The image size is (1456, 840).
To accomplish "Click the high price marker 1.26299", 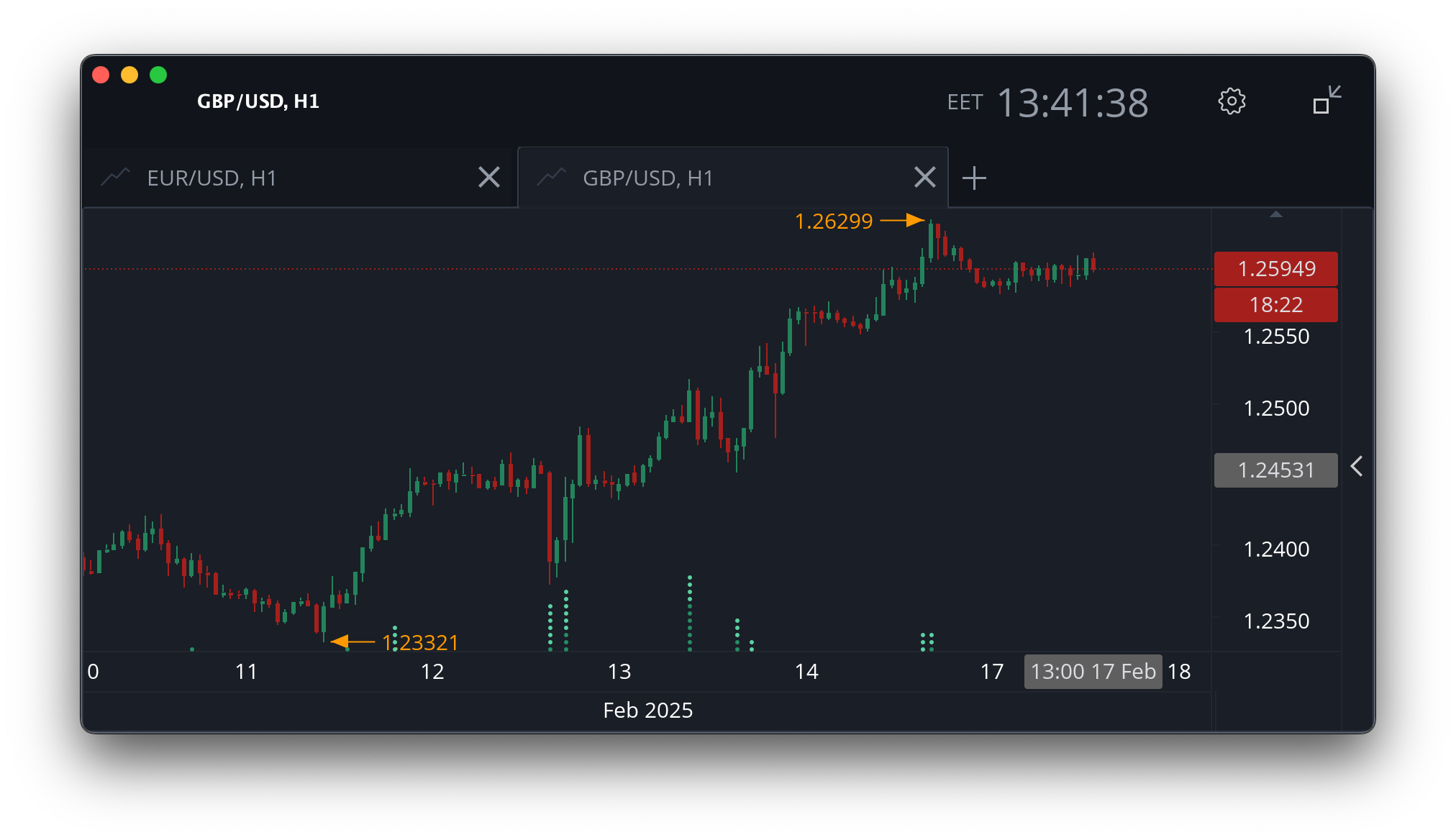I will click(833, 222).
